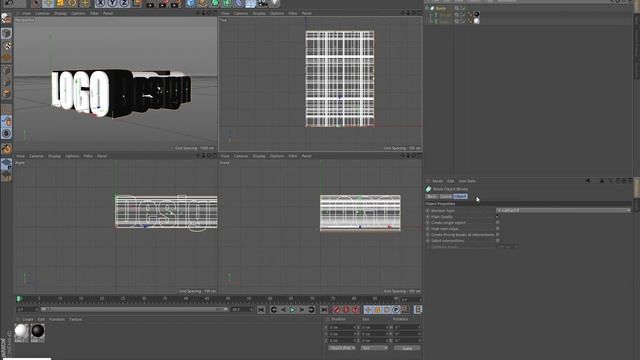The image size is (640, 360).
Task: Toggle Create Phong breaks at intersections checkbox
Action: [x=498, y=235]
